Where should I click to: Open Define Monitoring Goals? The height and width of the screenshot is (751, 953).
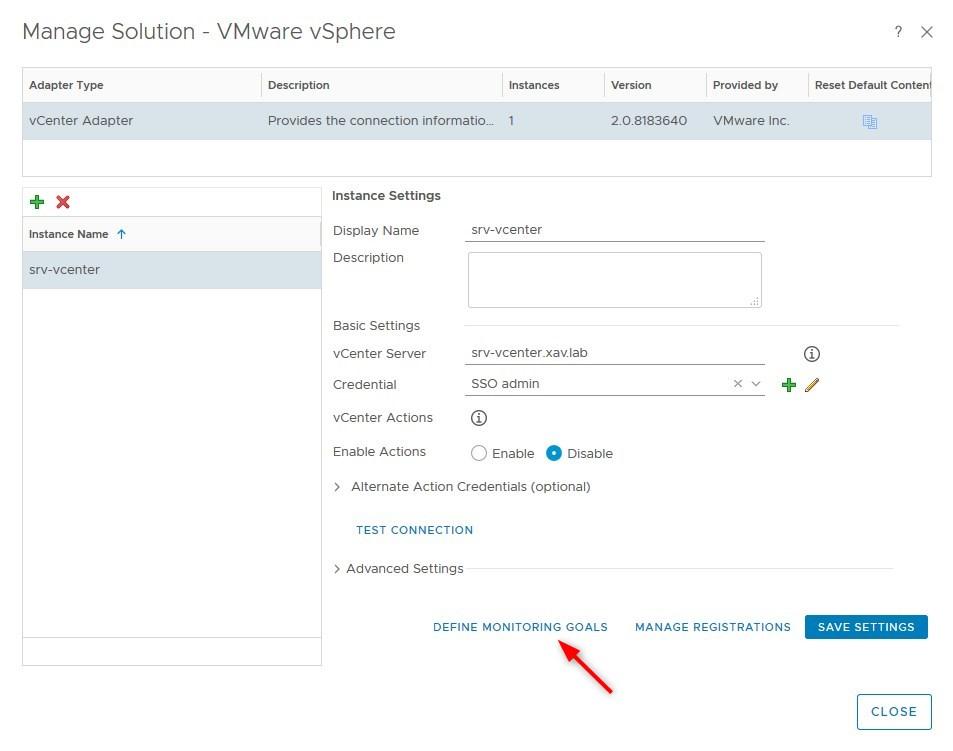[x=520, y=627]
